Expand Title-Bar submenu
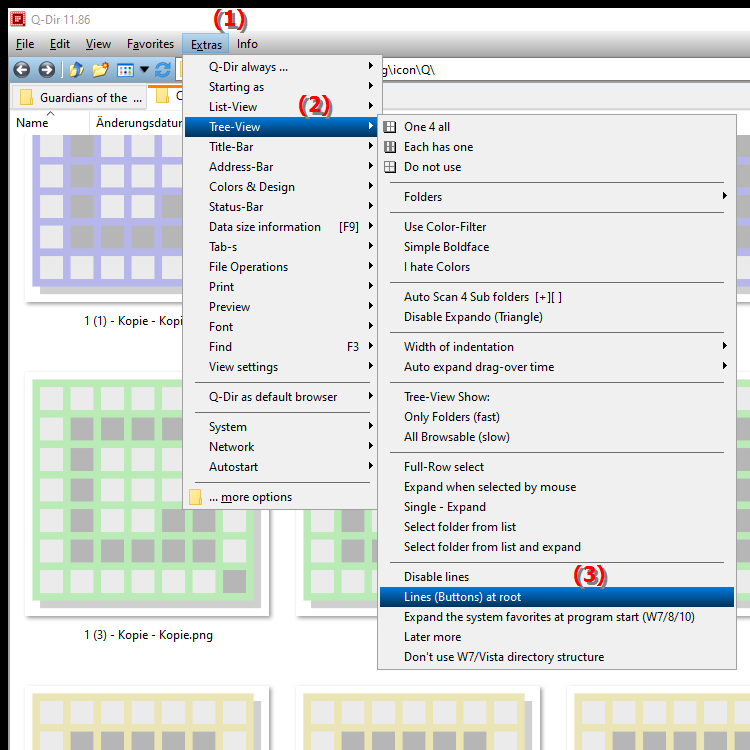This screenshot has height=750, width=750. tap(281, 147)
